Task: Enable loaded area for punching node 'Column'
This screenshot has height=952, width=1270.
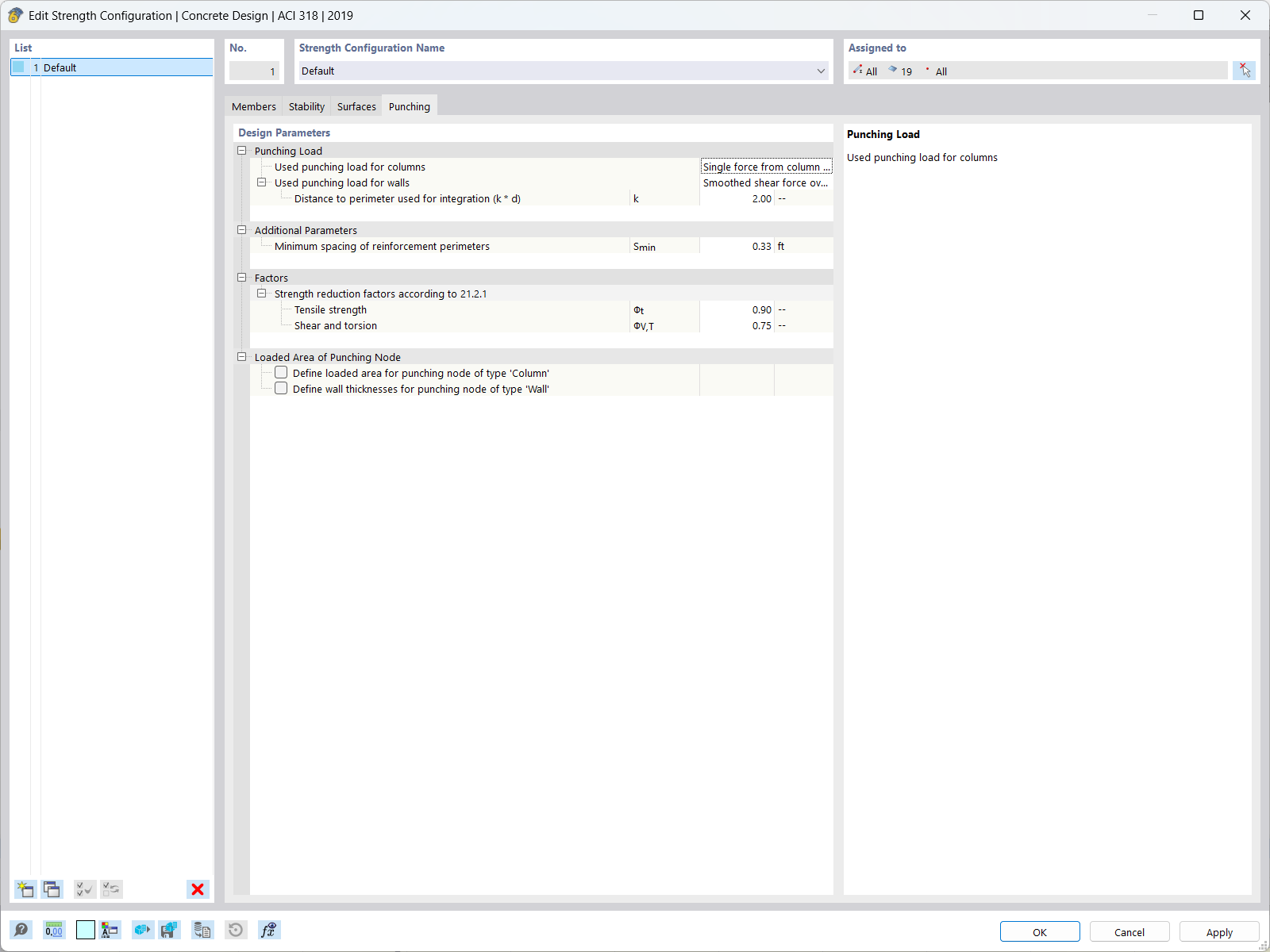Action: [x=281, y=372]
